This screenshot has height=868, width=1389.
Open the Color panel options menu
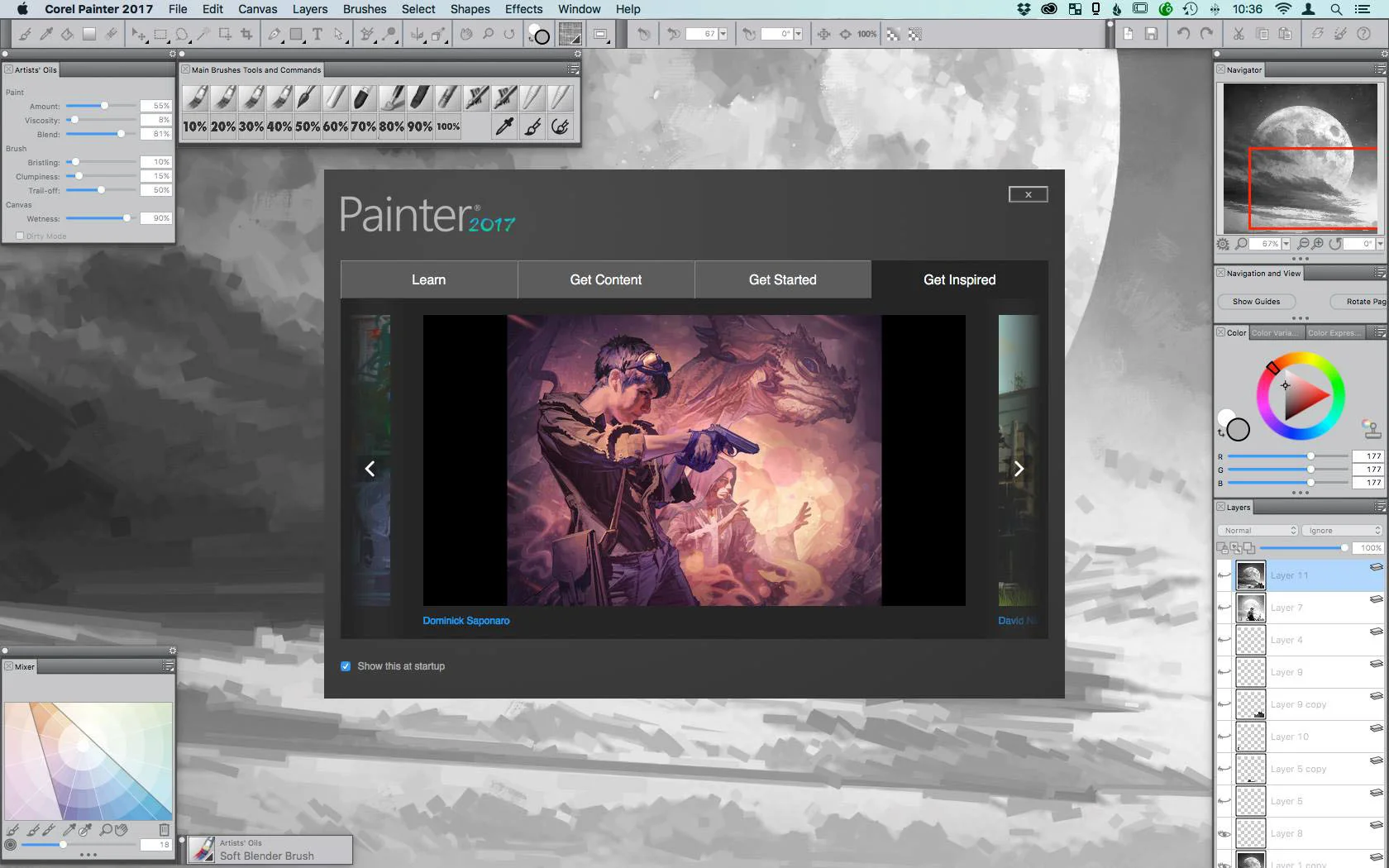[1380, 332]
